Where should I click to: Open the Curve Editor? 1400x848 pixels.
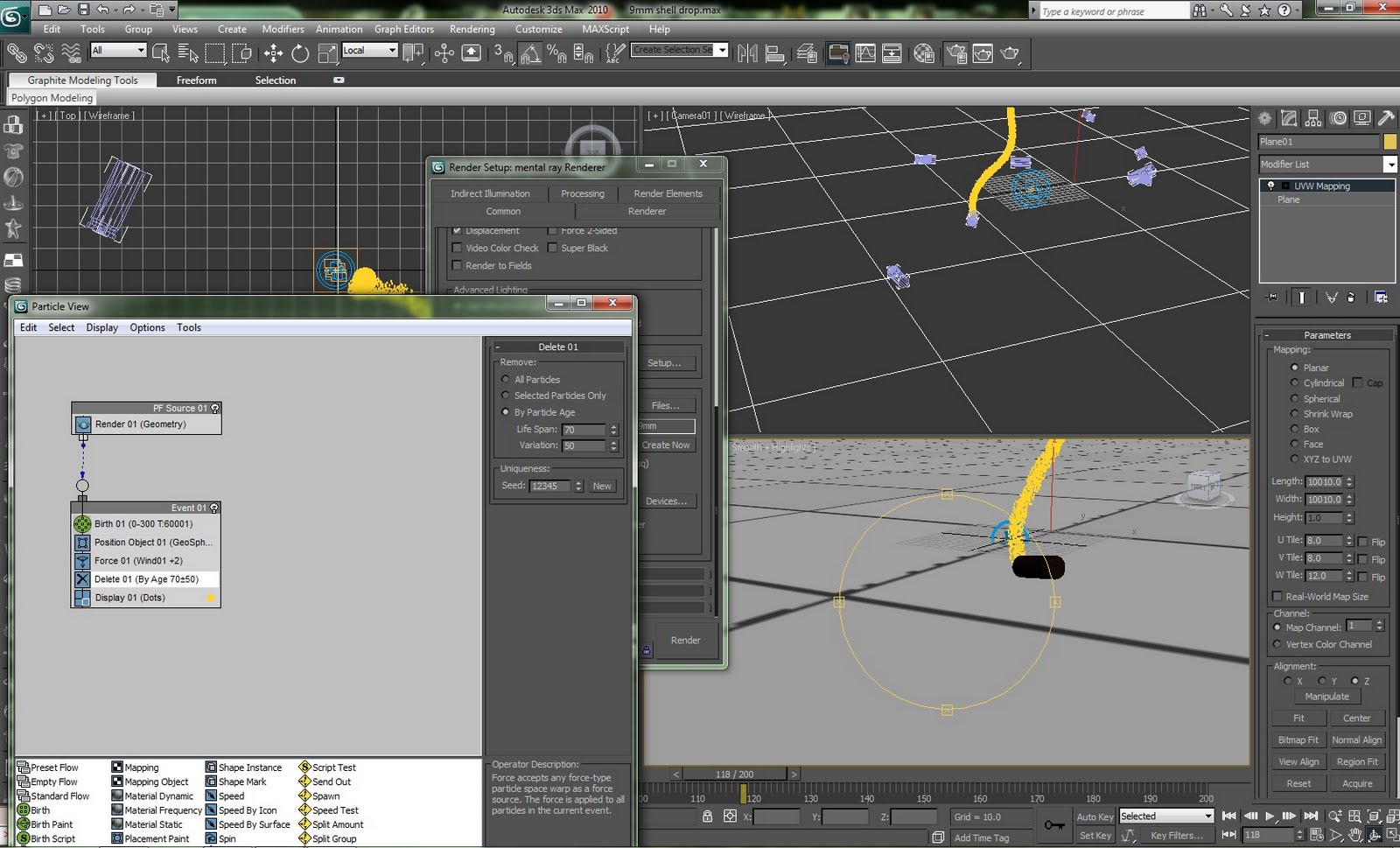tap(865, 53)
